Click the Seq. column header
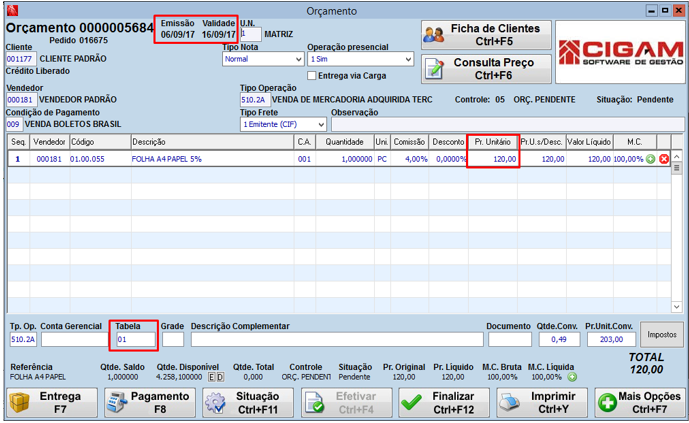Viewport: 689px width, 423px height. (x=19, y=142)
